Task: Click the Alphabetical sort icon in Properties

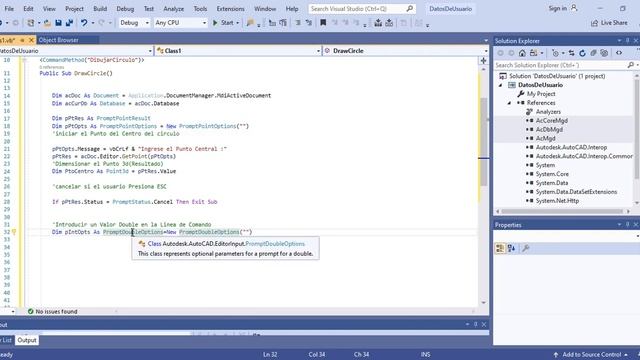Action: pos(511,248)
